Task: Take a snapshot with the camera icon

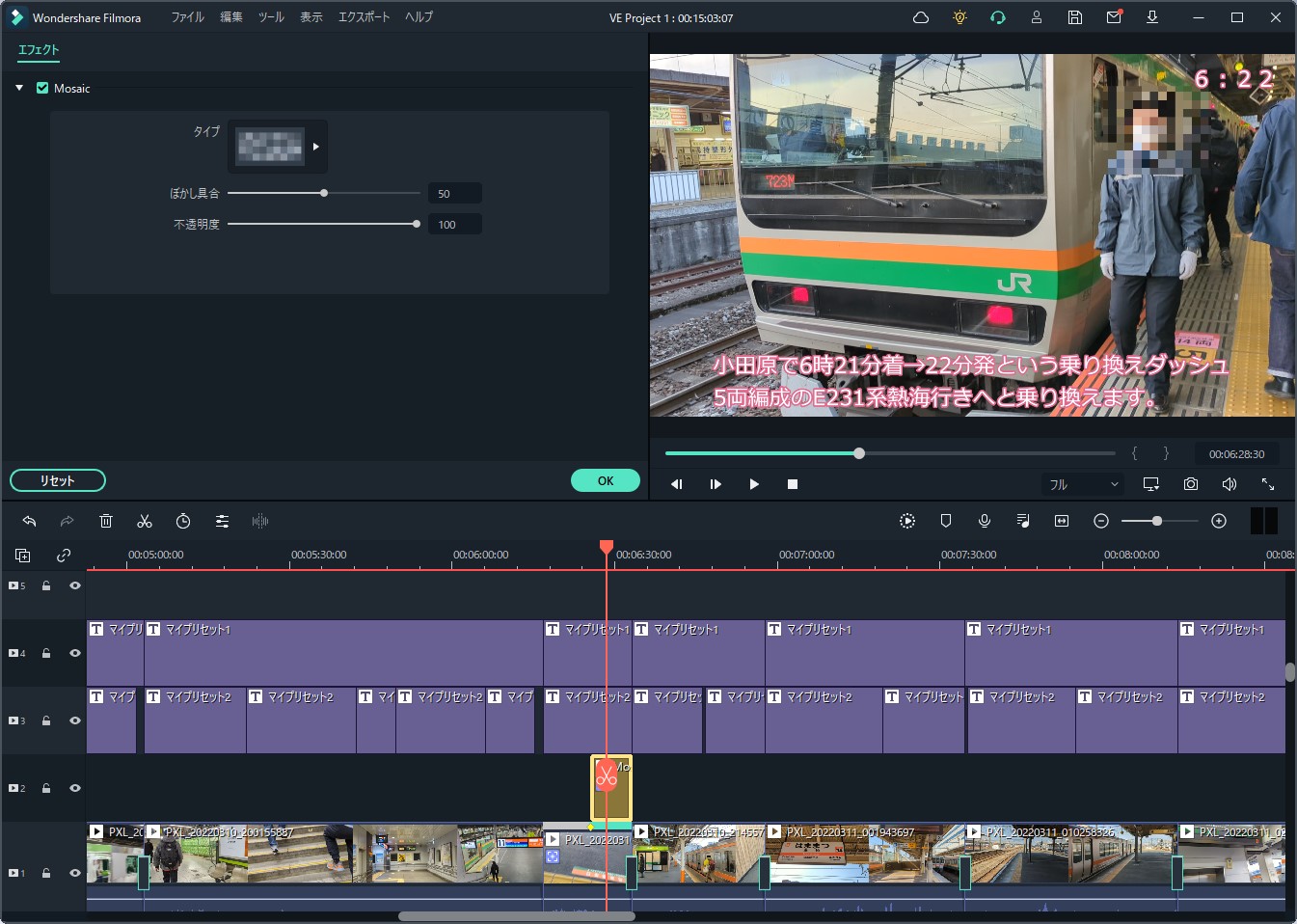Action: point(1191,484)
